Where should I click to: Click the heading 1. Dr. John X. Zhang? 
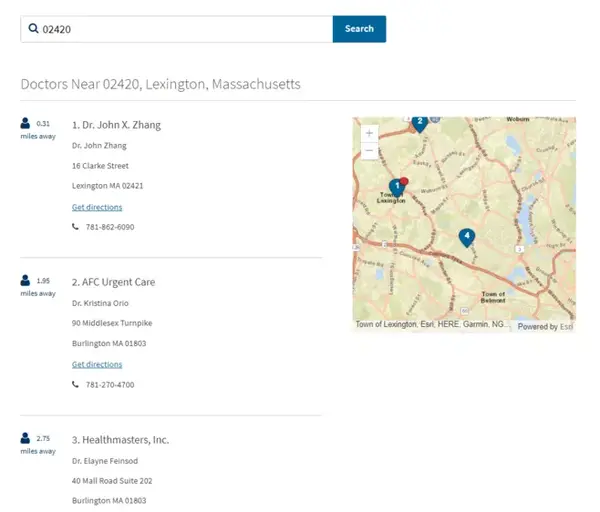[x=116, y=125]
